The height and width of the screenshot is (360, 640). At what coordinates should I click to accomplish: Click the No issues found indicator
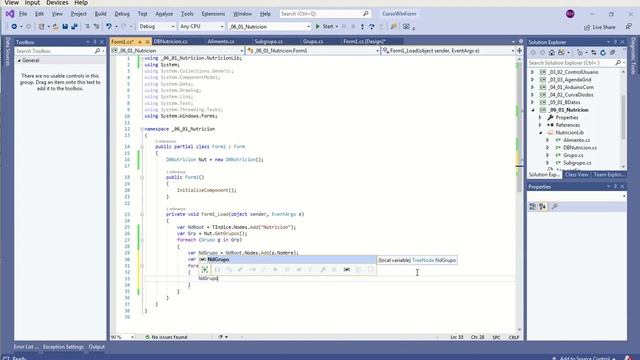(x=166, y=337)
